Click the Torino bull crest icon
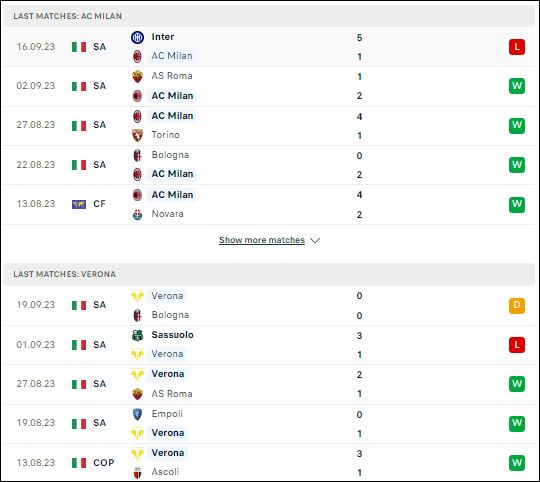540x482 pixels. pyautogui.click(x=137, y=135)
